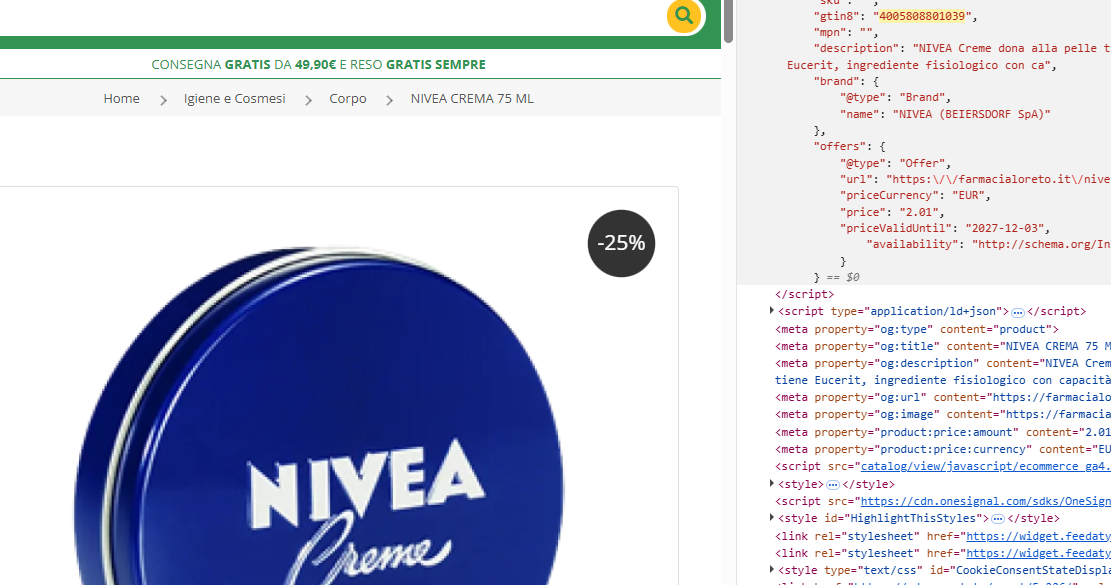Select the og:type meta element
This screenshot has width=1111, height=585.
[x=917, y=329]
